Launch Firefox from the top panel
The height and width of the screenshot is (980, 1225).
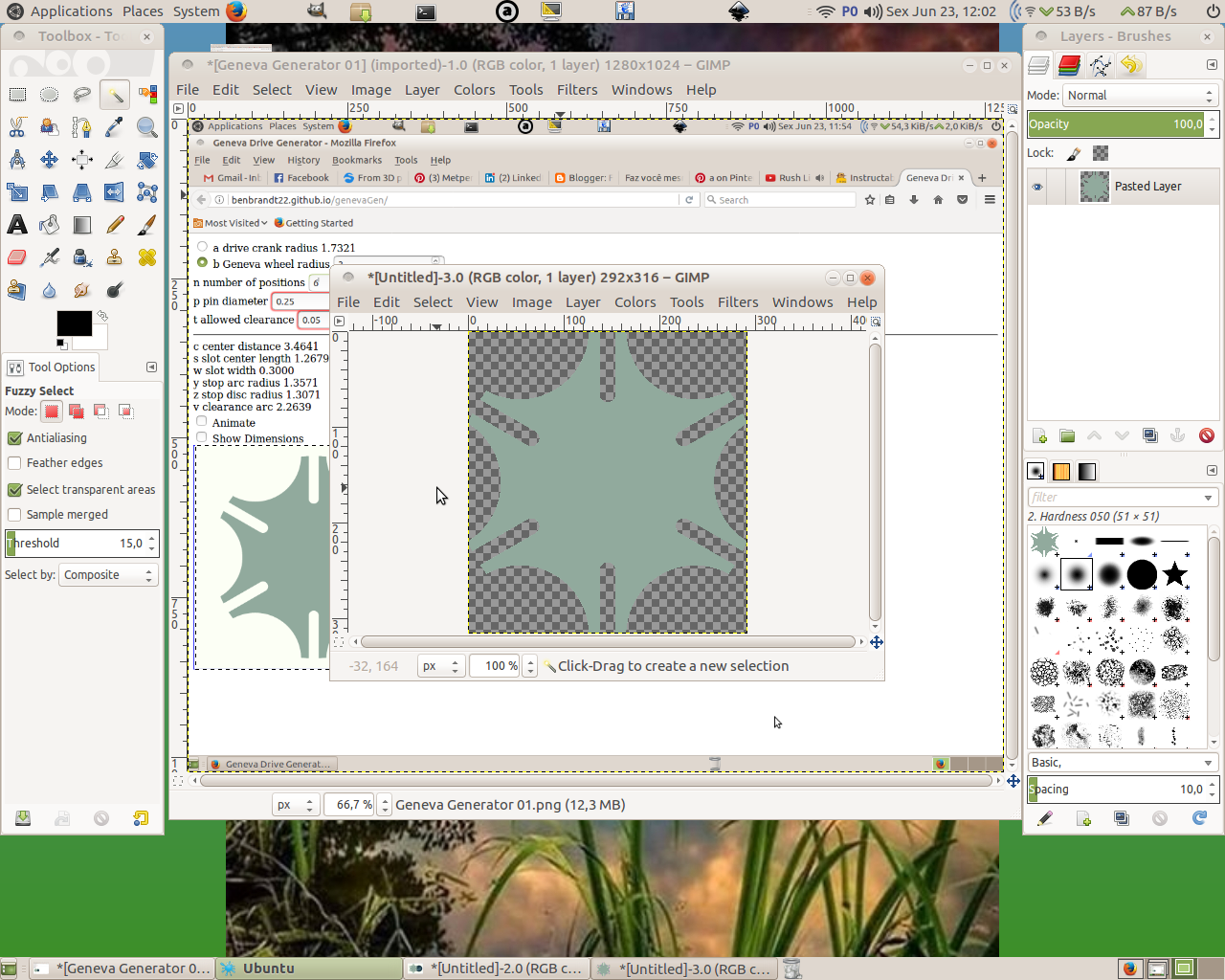click(236, 11)
